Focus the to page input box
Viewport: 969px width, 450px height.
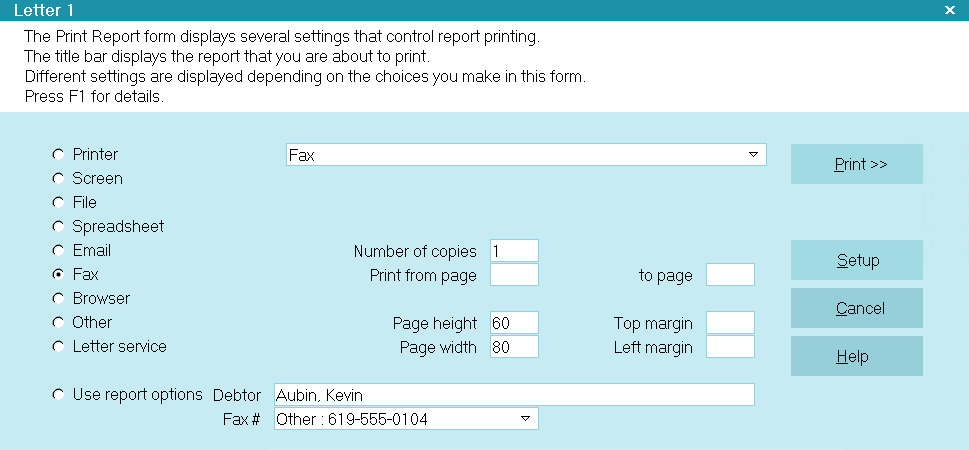click(730, 275)
